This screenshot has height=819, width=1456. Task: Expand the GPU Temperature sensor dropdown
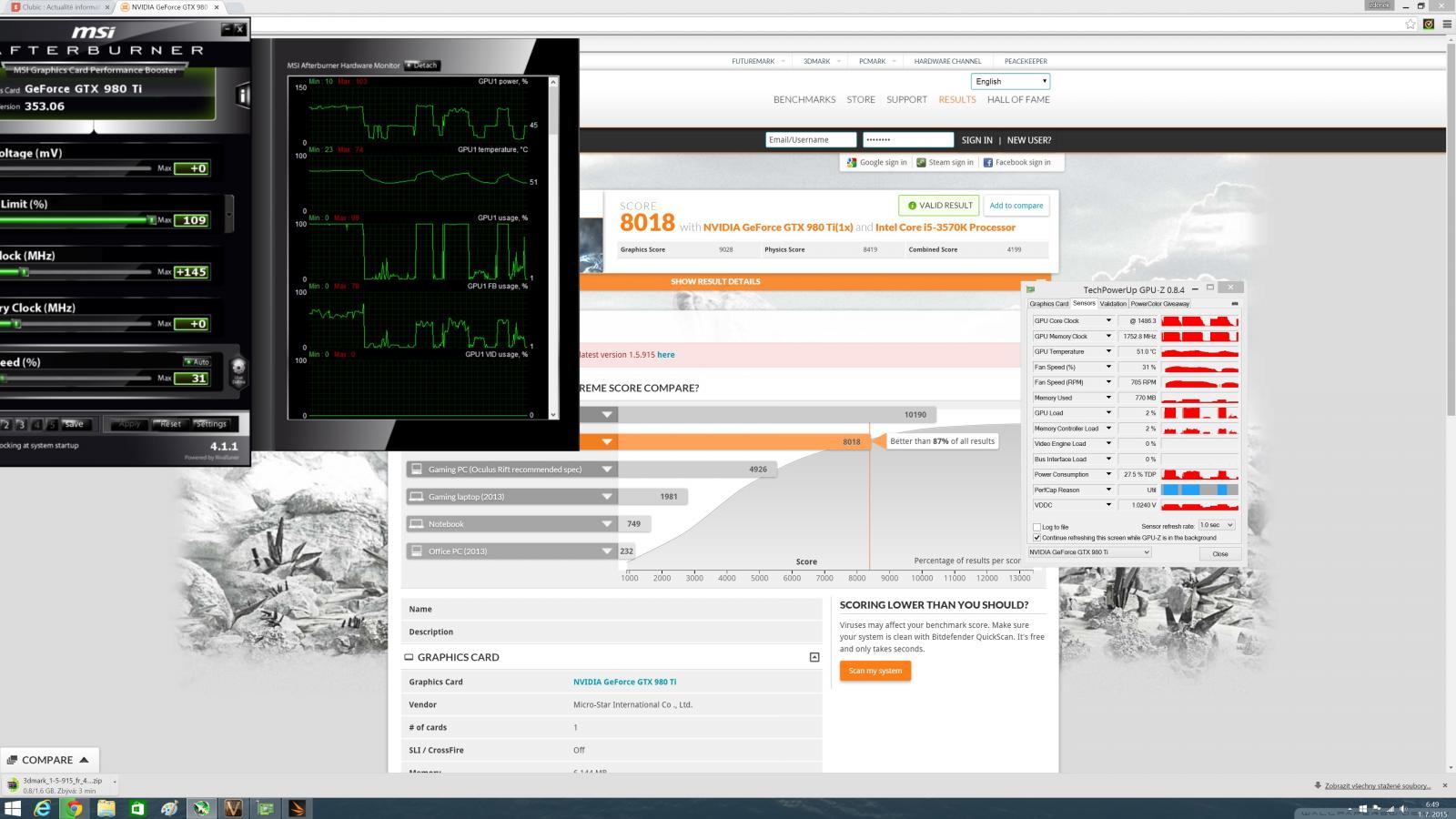point(1108,351)
